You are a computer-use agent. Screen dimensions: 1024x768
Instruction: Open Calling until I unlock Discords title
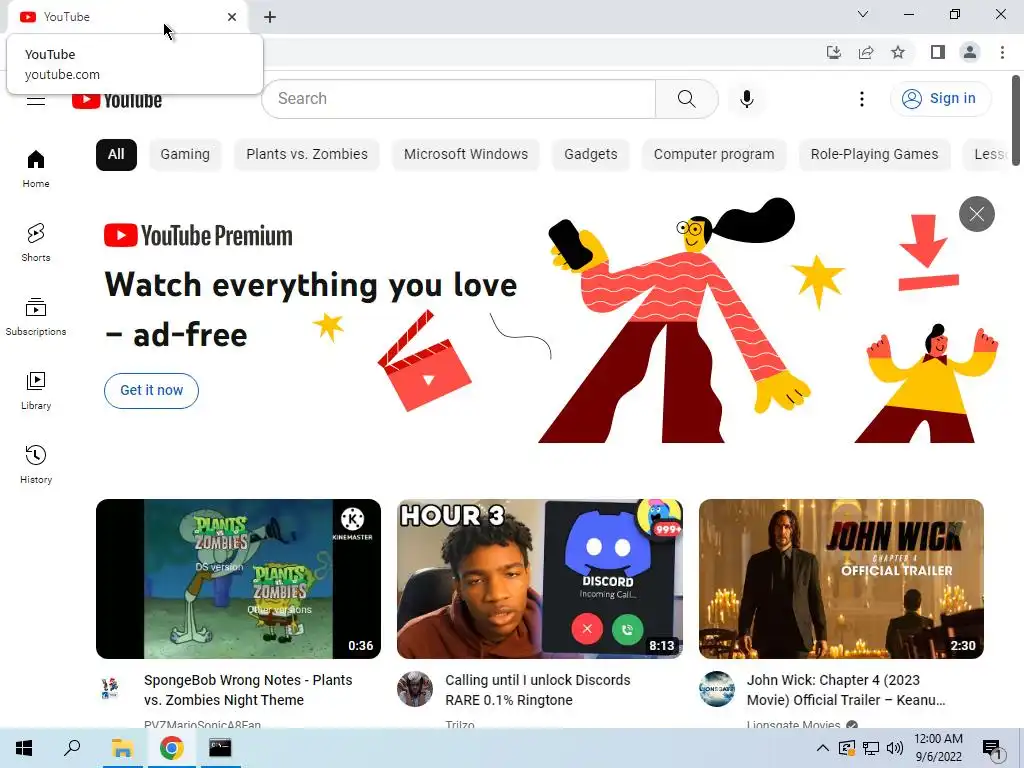click(538, 690)
